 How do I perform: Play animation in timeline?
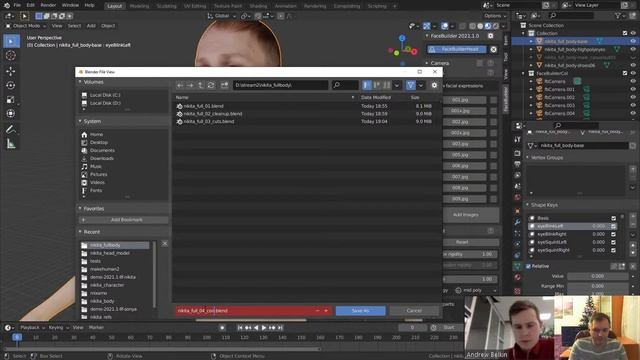[x=264, y=328]
